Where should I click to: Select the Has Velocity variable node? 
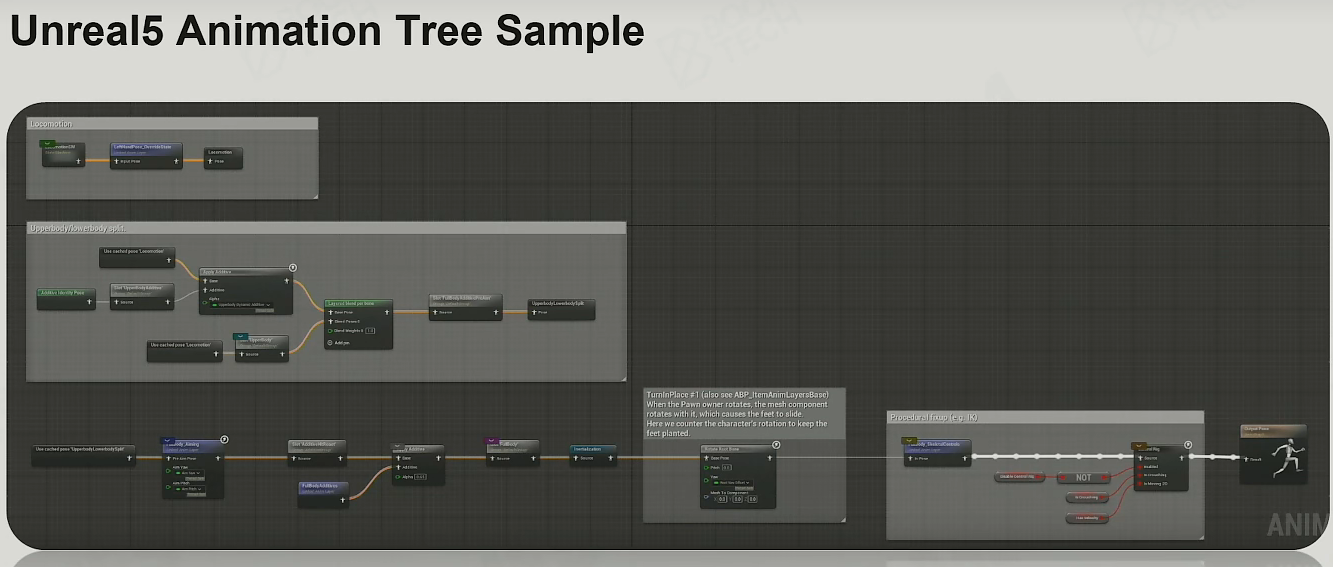[x=1087, y=518]
